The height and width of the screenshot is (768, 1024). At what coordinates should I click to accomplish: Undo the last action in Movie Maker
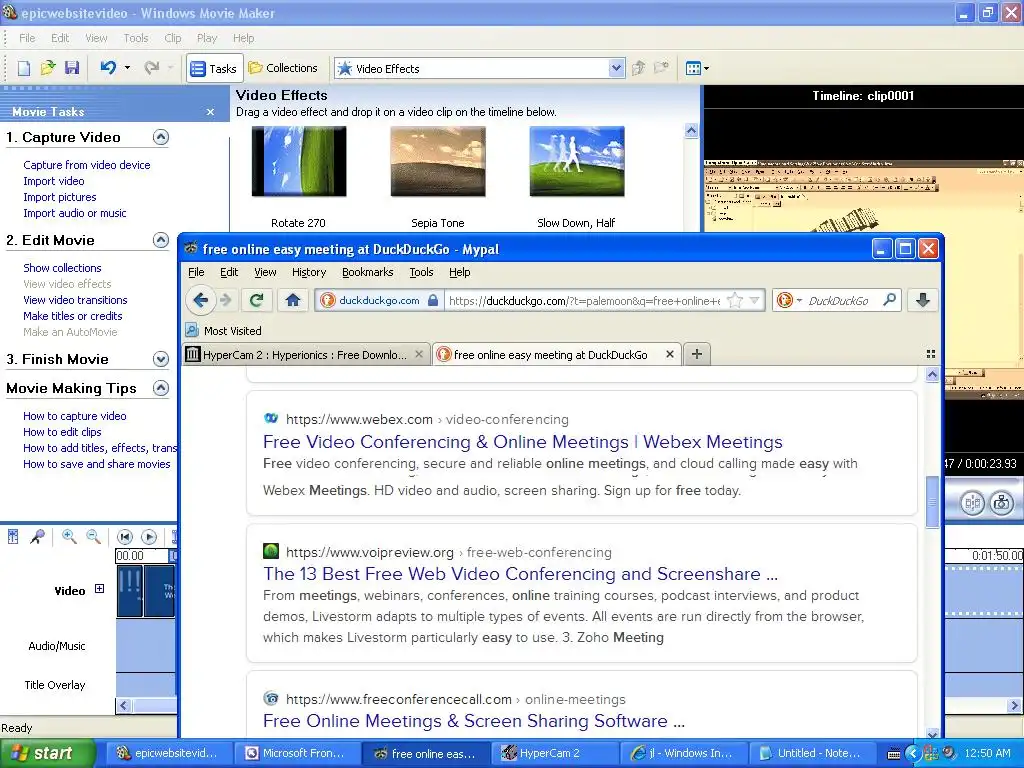pos(108,68)
